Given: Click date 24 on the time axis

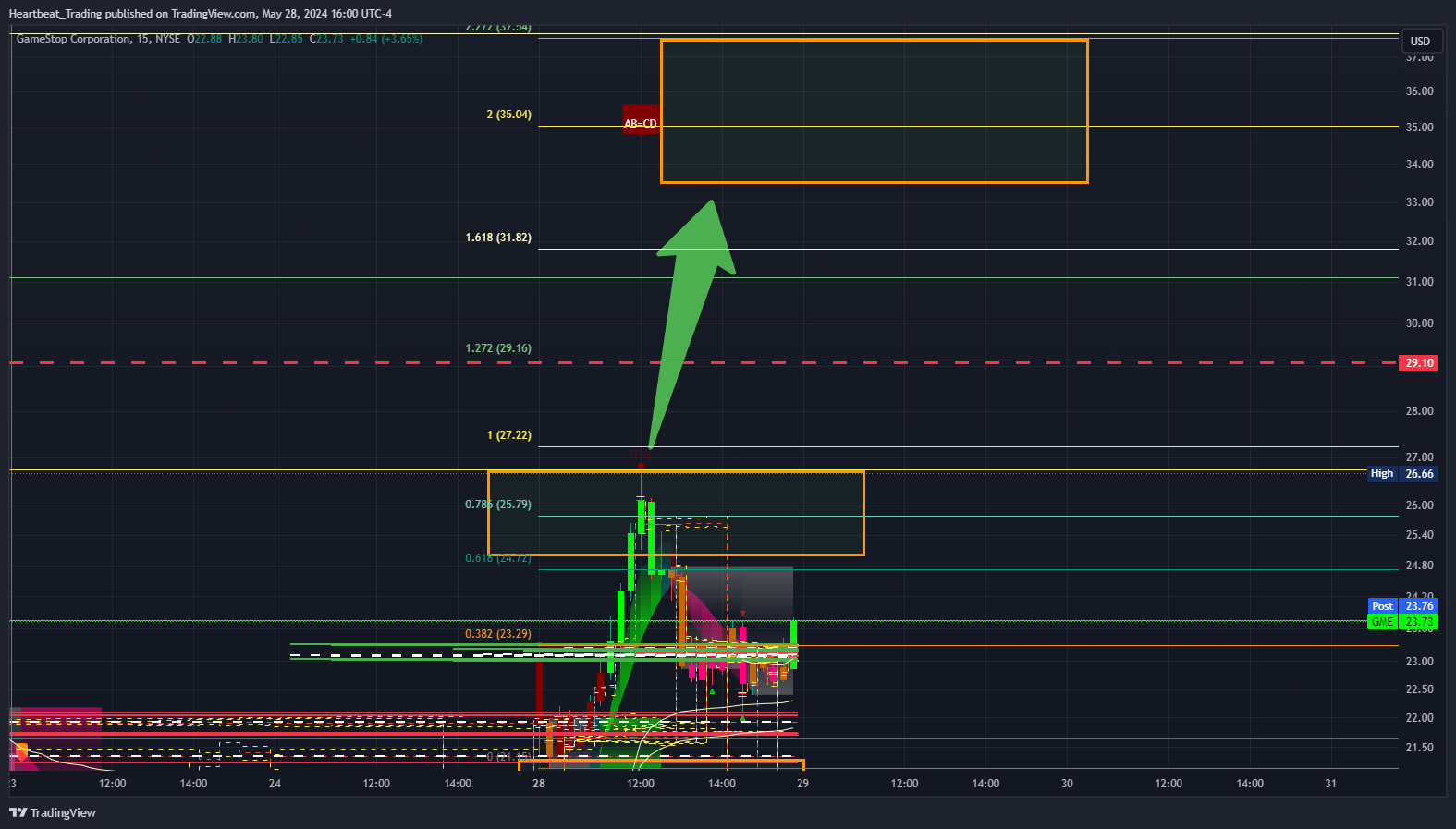Looking at the screenshot, I should 275,784.
